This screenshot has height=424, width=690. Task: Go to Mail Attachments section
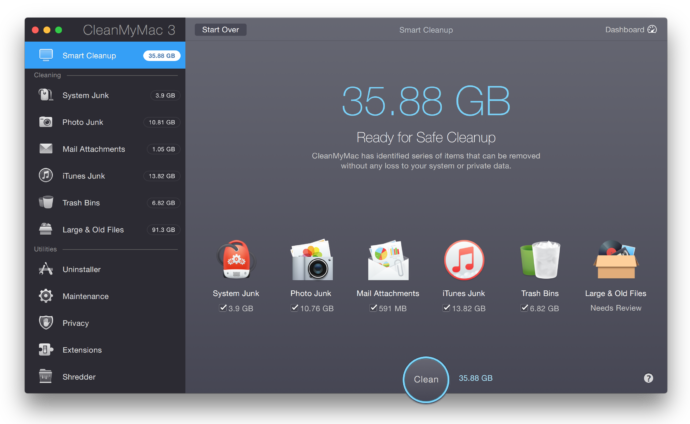pos(105,149)
